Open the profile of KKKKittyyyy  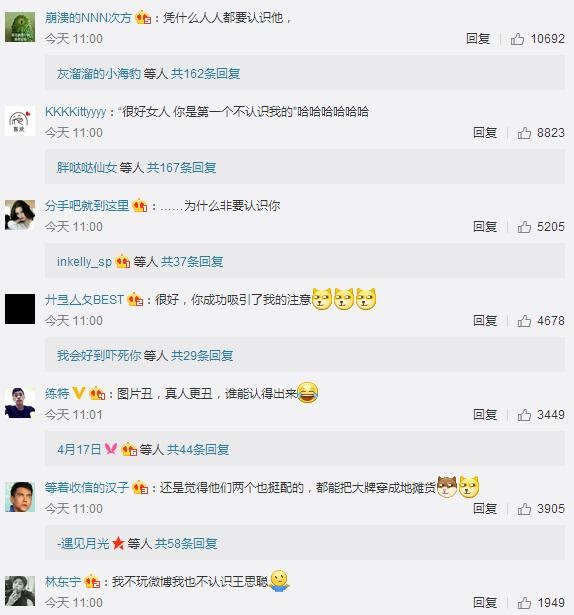coord(76,112)
